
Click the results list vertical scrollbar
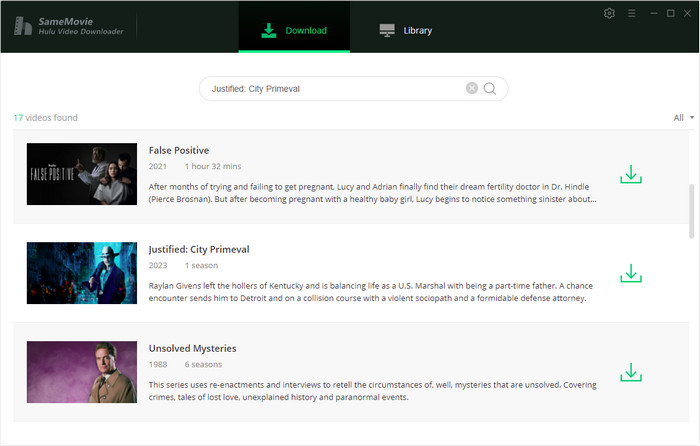691,210
